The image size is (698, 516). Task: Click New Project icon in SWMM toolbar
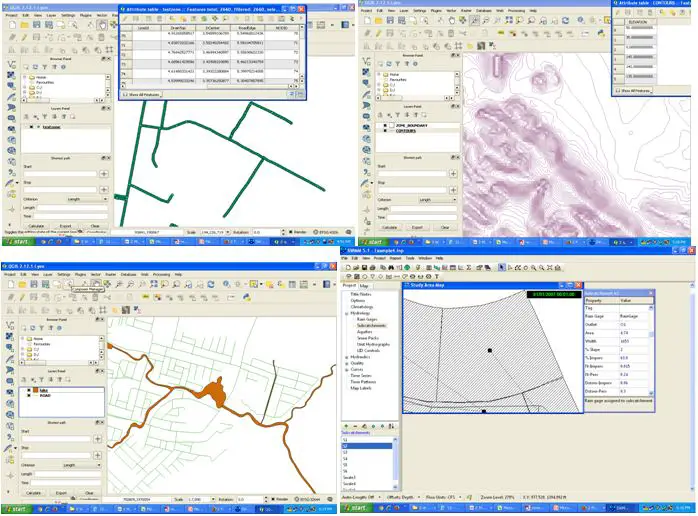[x=348, y=268]
